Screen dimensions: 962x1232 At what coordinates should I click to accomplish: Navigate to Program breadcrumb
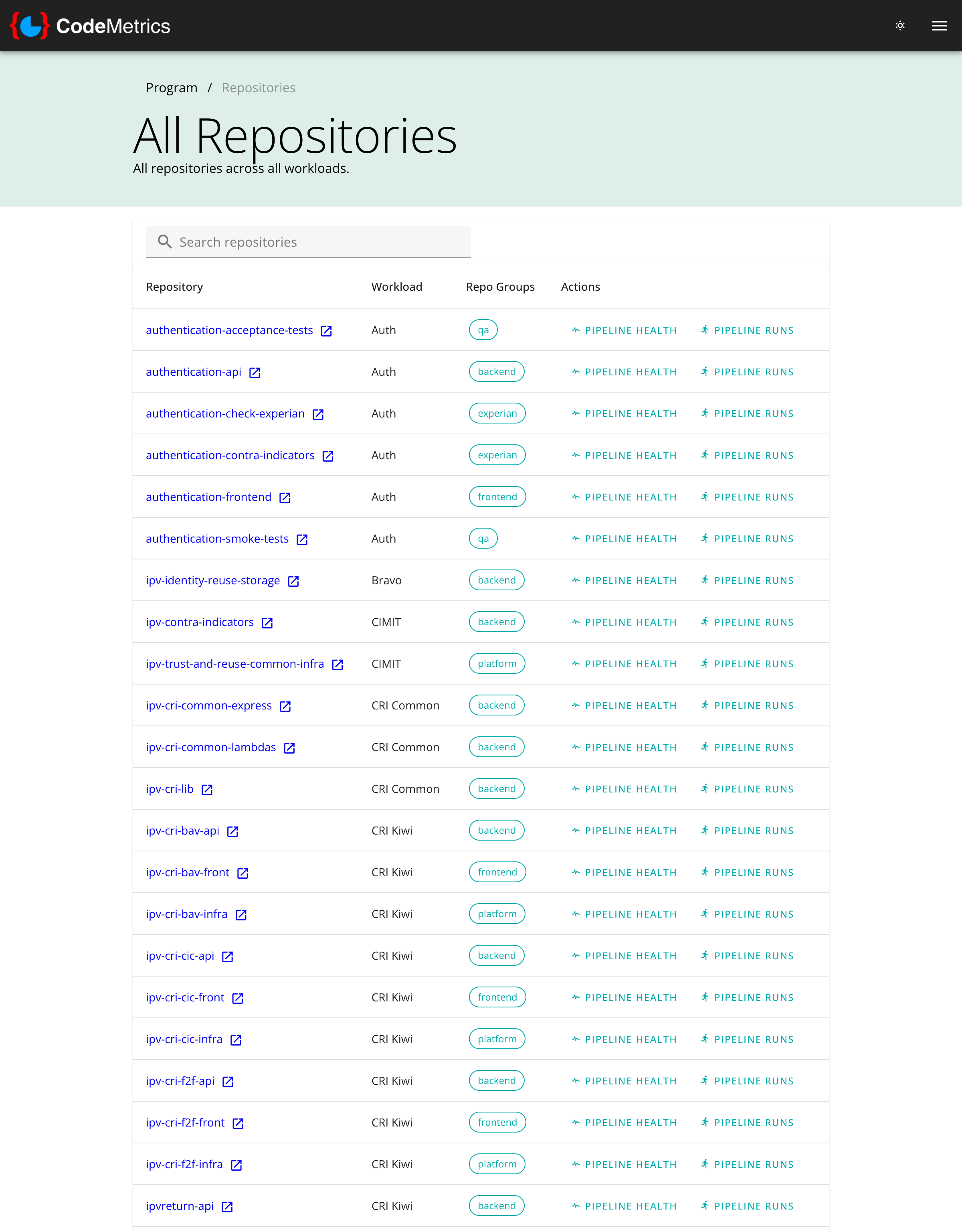(x=172, y=87)
